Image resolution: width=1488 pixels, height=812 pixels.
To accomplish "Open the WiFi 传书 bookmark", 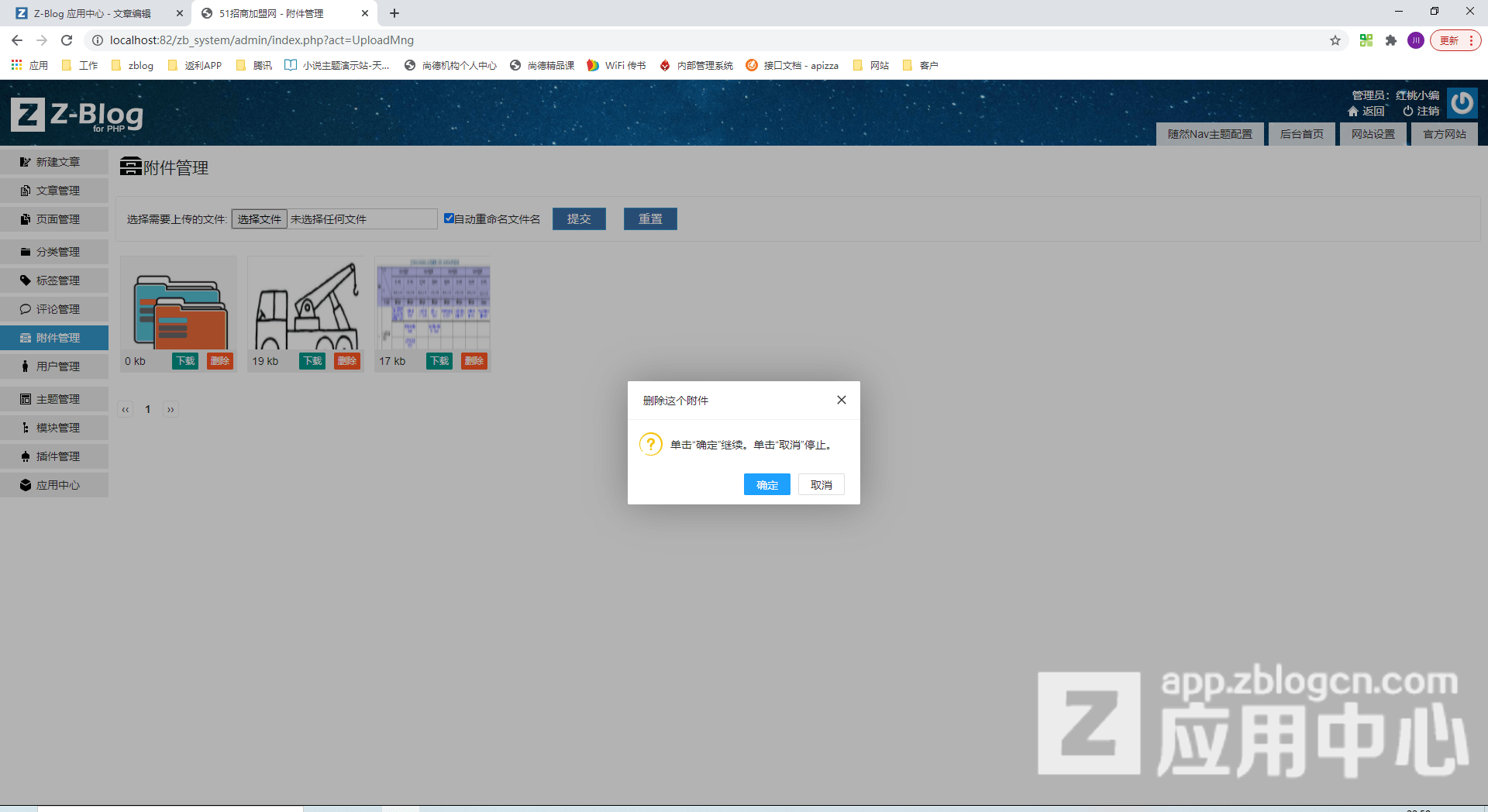I will tap(616, 65).
